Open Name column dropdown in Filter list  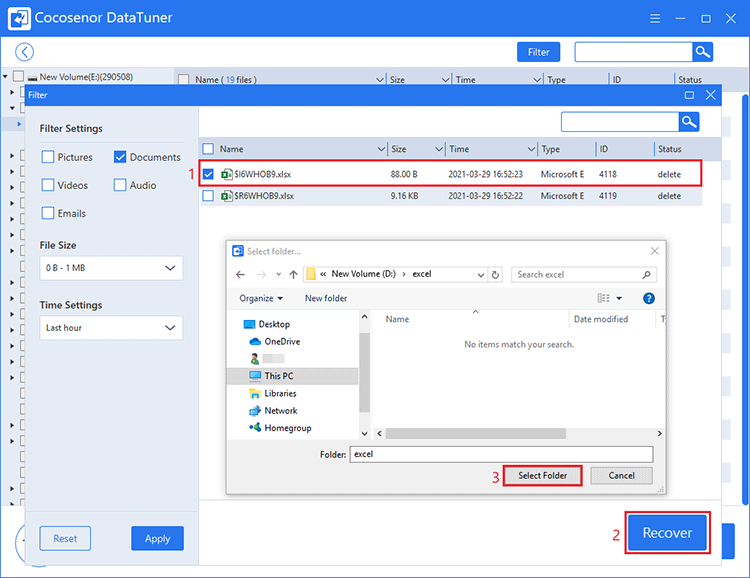(x=381, y=149)
